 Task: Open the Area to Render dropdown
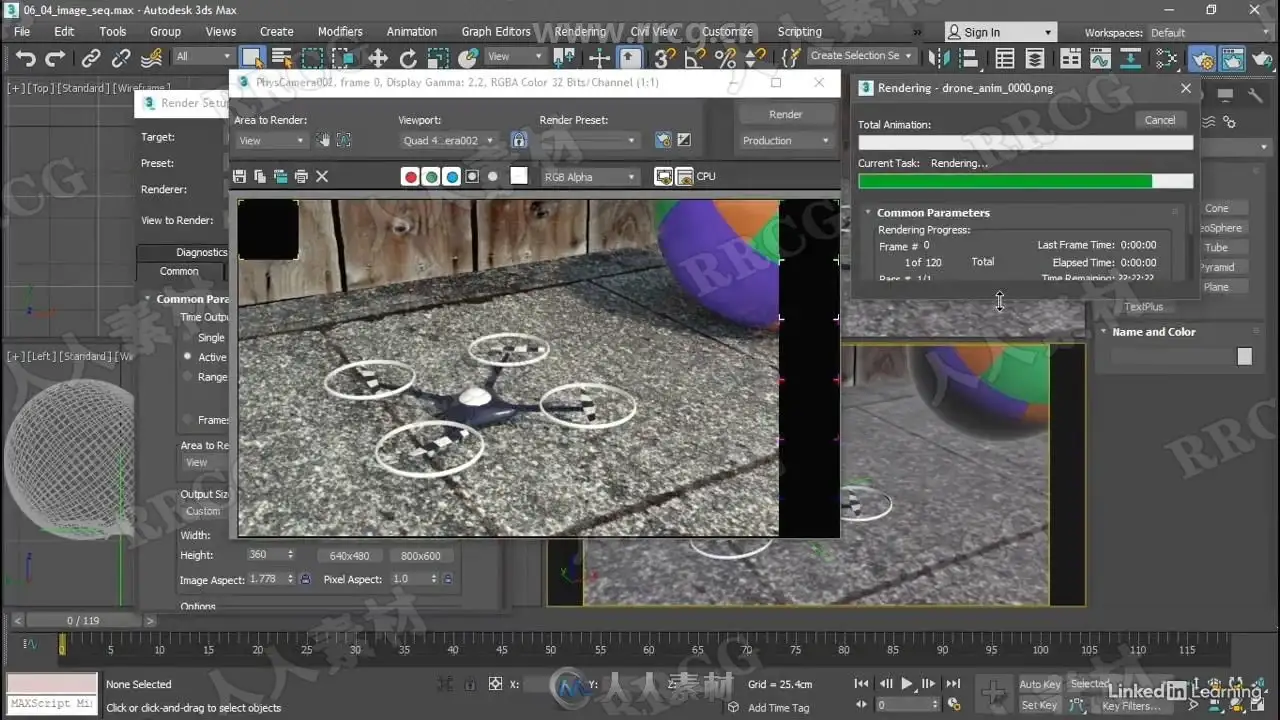(271, 141)
